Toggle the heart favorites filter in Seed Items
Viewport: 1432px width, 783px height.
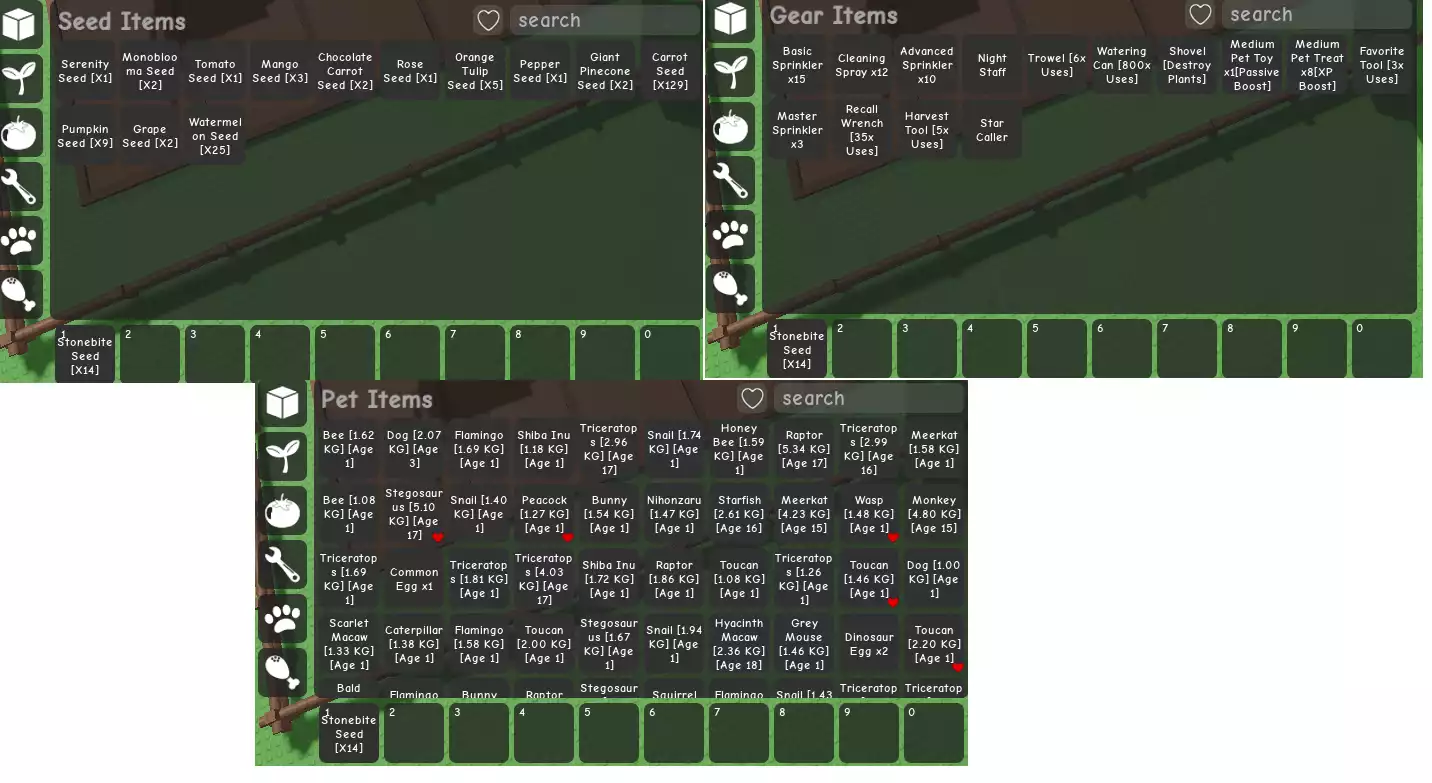coord(488,21)
